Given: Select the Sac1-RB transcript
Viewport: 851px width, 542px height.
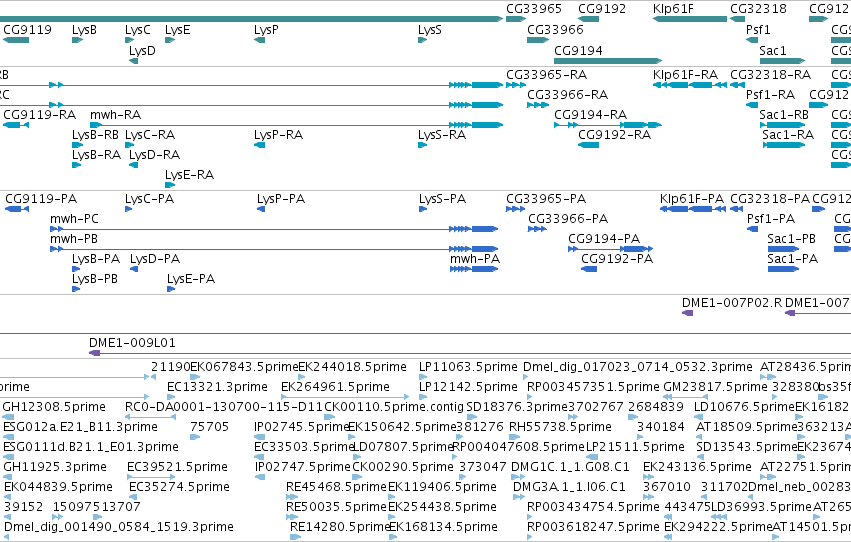Looking at the screenshot, I should click(x=782, y=125).
